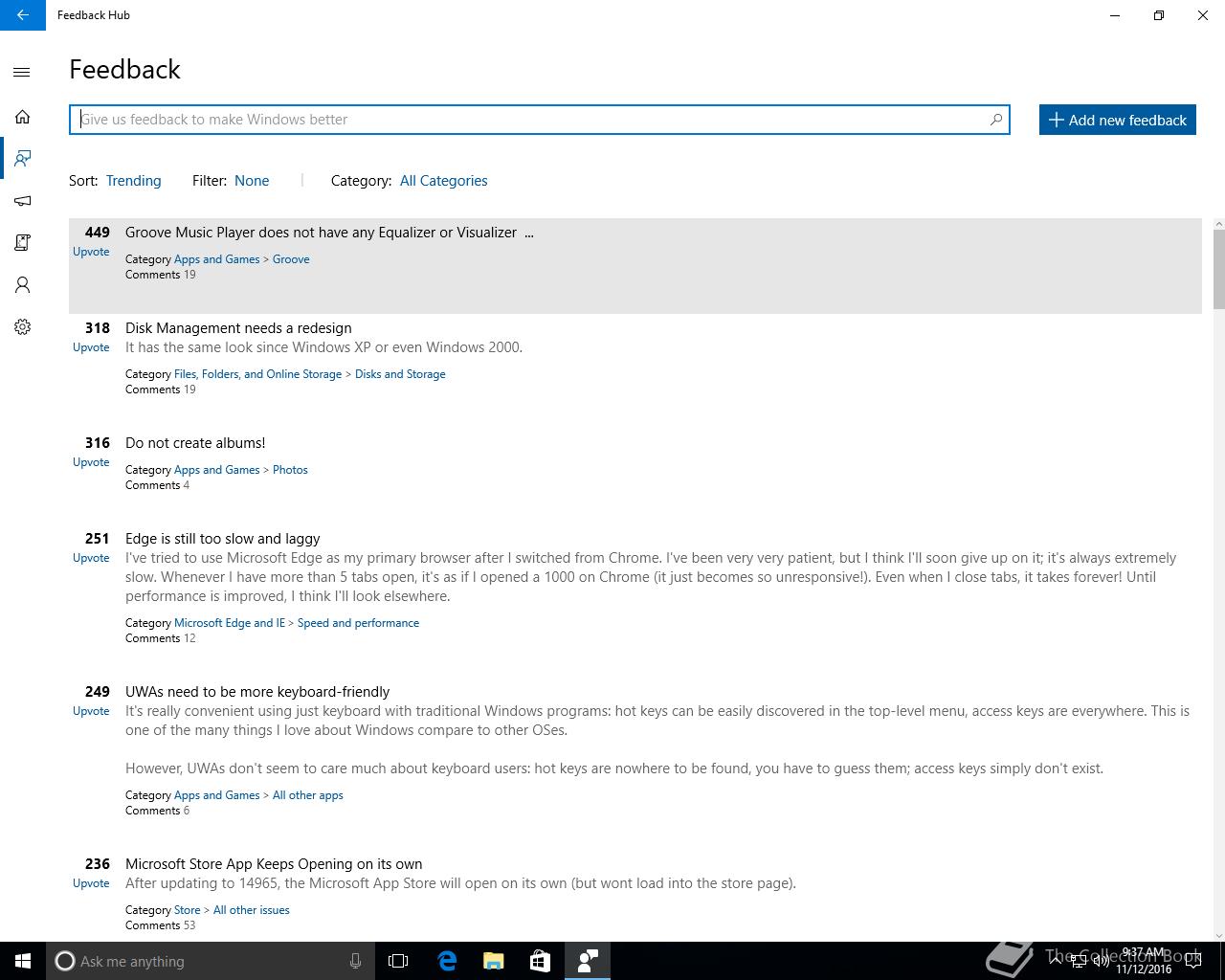1225x980 pixels.
Task: Open Microsoft Store App Keeps Opening title
Action: [274, 864]
